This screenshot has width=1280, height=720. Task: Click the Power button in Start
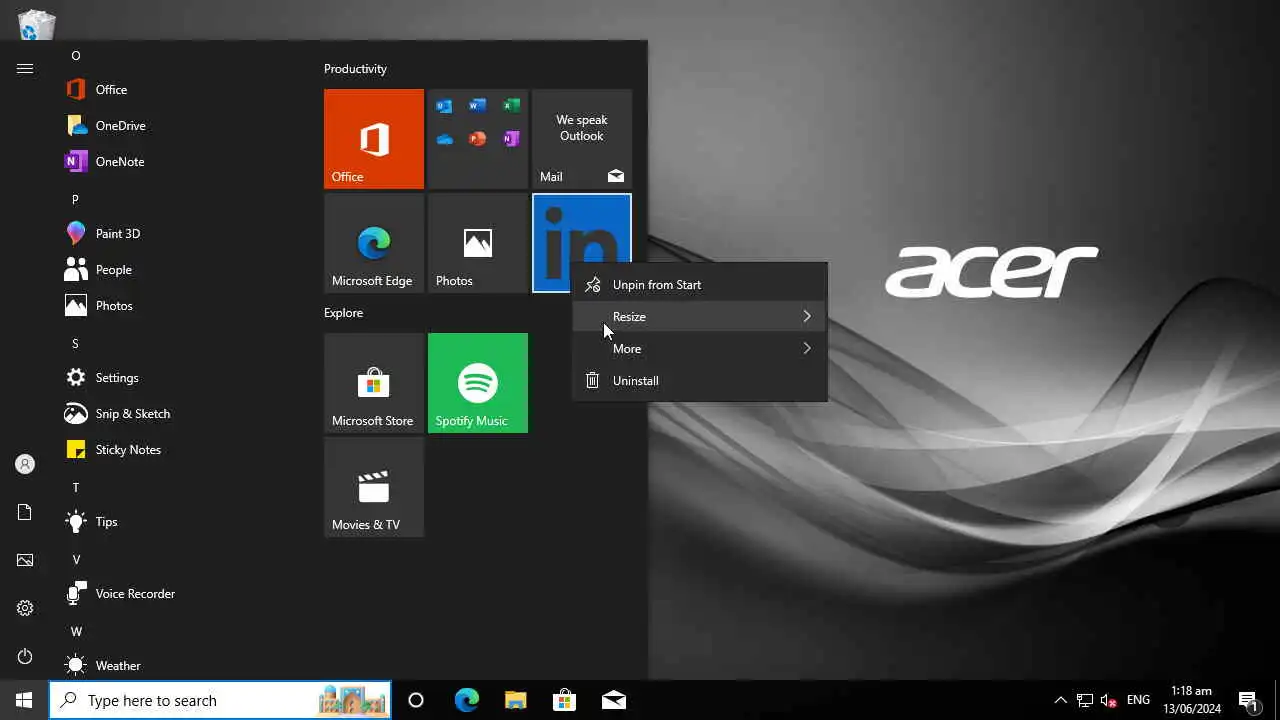click(x=25, y=656)
